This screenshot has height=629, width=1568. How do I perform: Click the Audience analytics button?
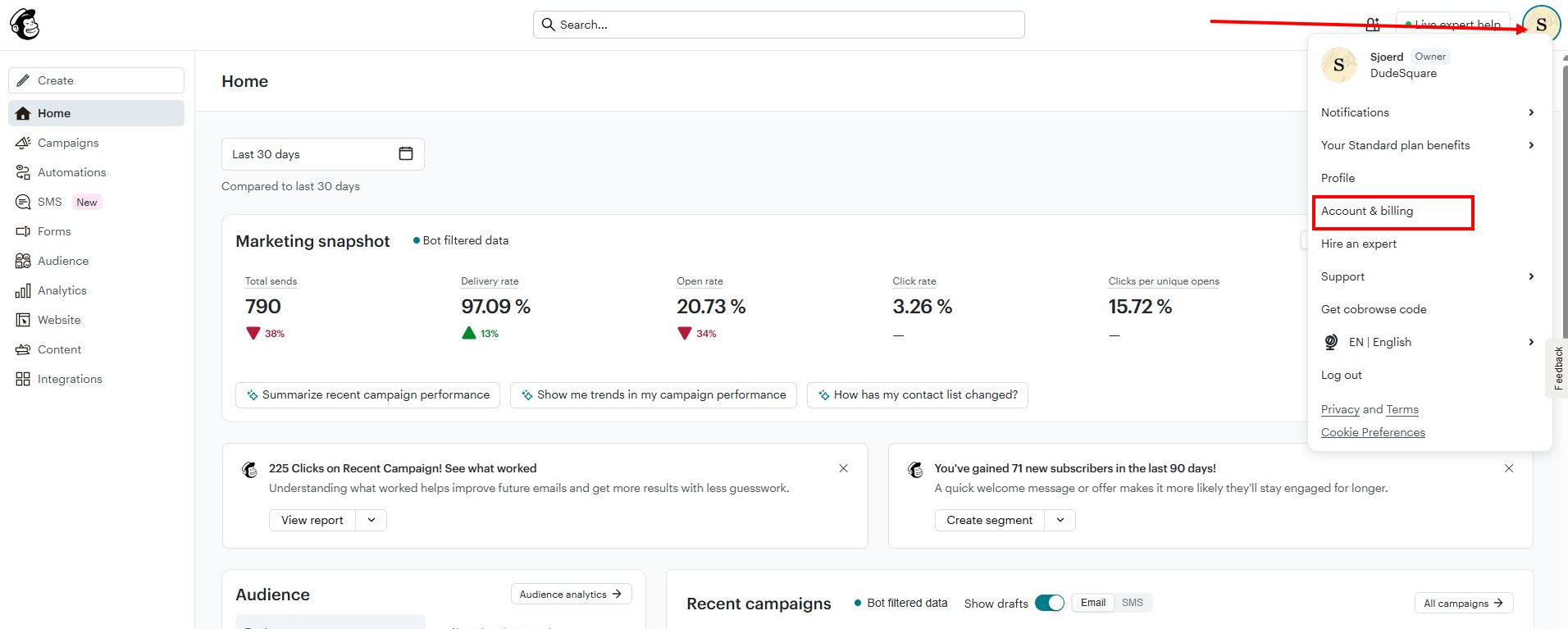pyautogui.click(x=571, y=594)
